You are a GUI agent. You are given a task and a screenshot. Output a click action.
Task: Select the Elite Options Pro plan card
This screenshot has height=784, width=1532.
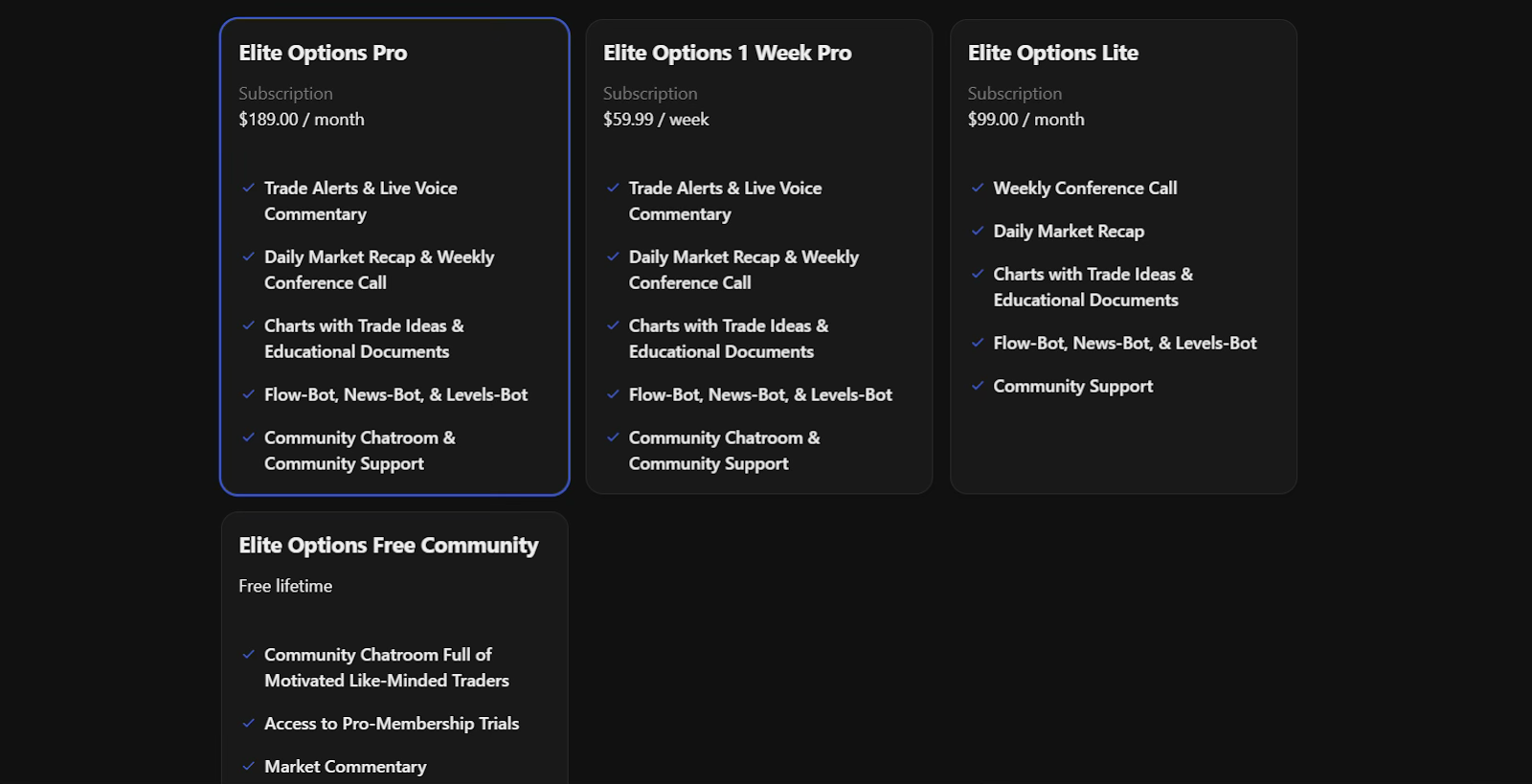(x=394, y=256)
